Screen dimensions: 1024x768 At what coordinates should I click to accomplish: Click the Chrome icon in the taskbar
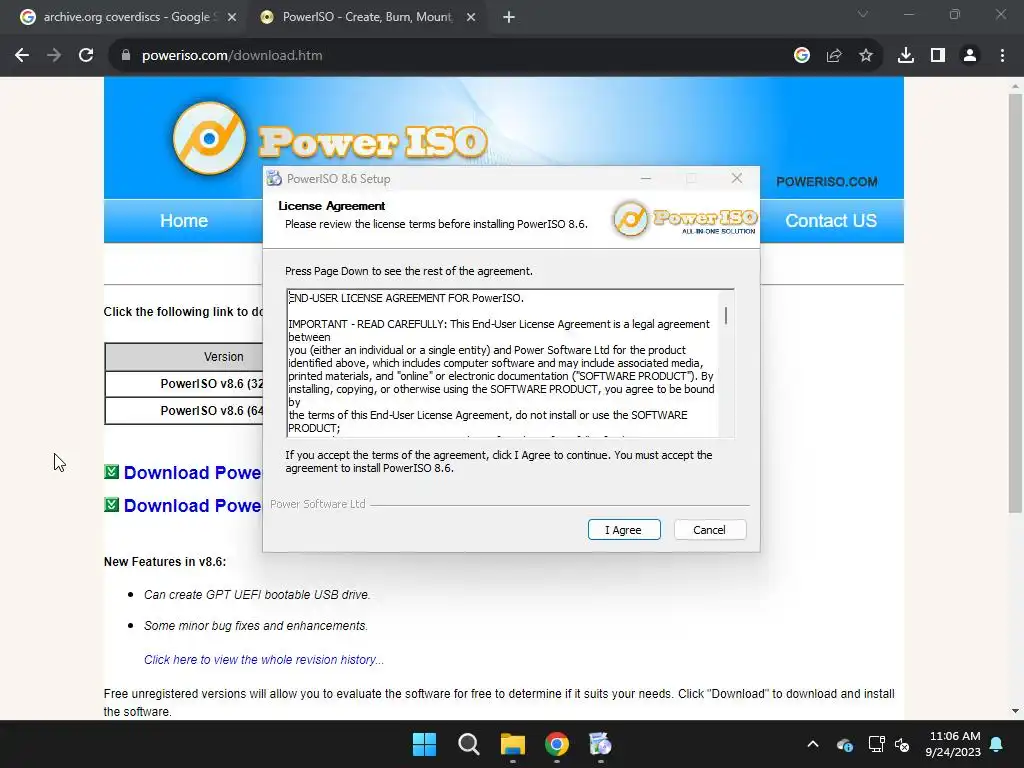556,744
